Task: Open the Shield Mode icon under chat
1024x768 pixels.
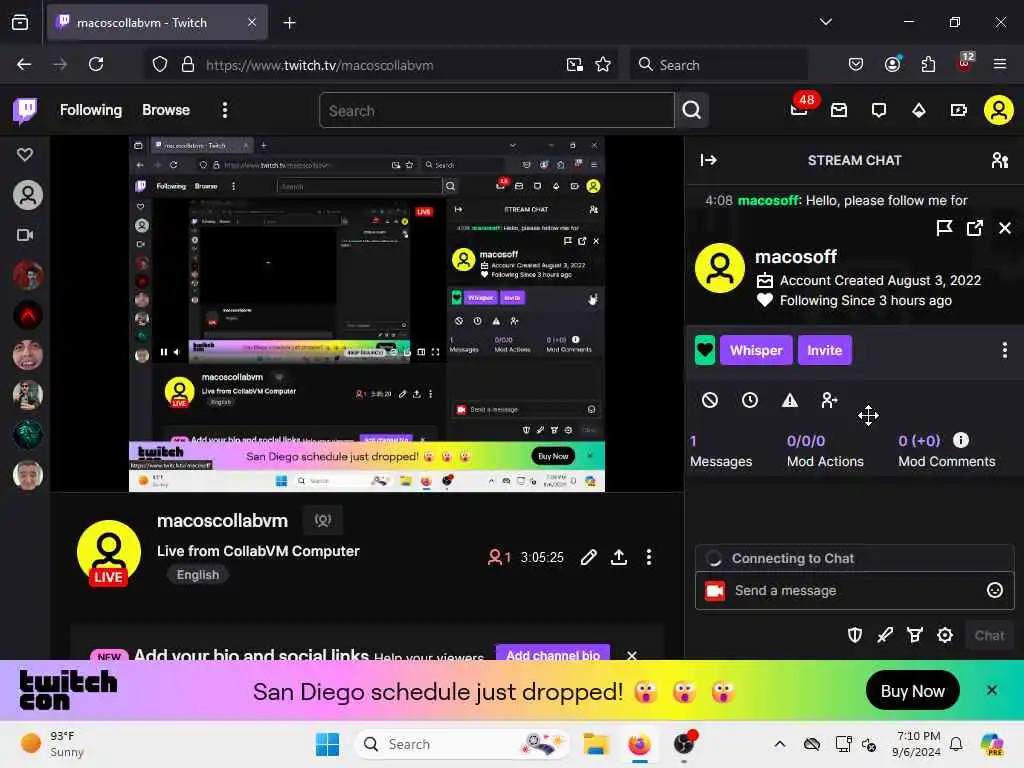Action: click(855, 635)
